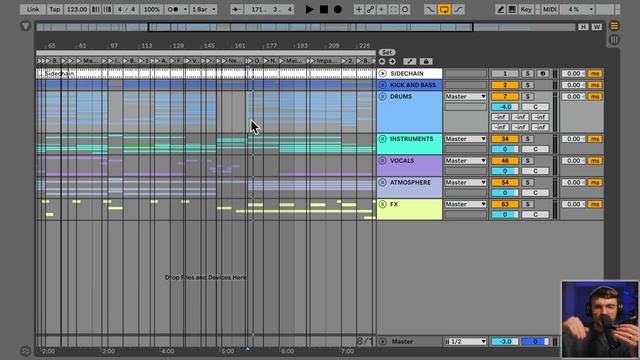The width and height of the screenshot is (640, 360).
Task: Open FX output routing Master dropdown
Action: tap(465, 204)
